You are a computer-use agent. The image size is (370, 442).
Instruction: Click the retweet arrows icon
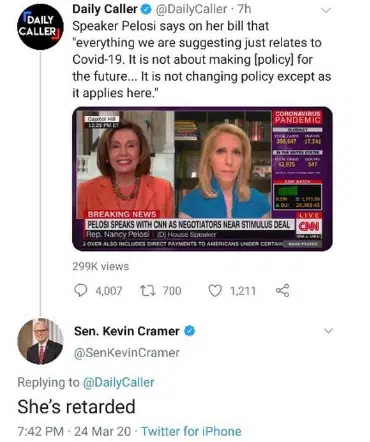pyautogui.click(x=147, y=291)
